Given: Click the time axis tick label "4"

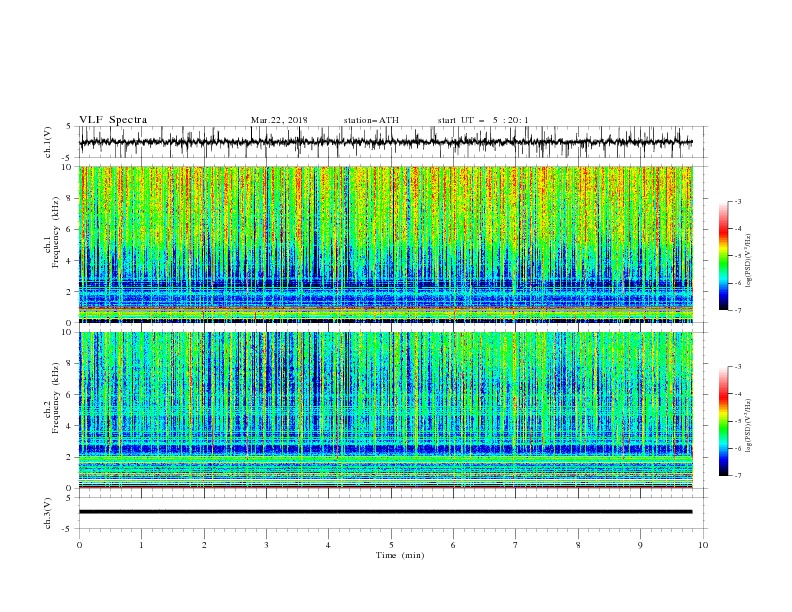Looking at the screenshot, I should click(328, 545).
